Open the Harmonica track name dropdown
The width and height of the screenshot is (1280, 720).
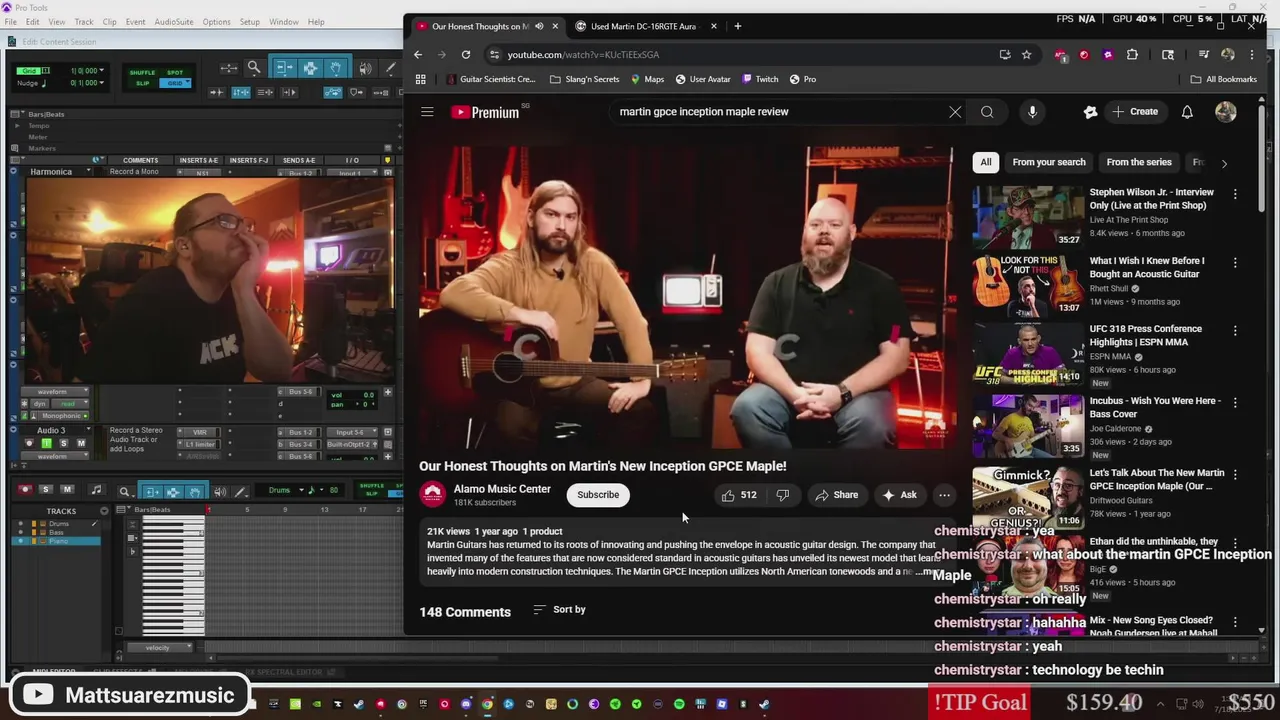point(88,172)
